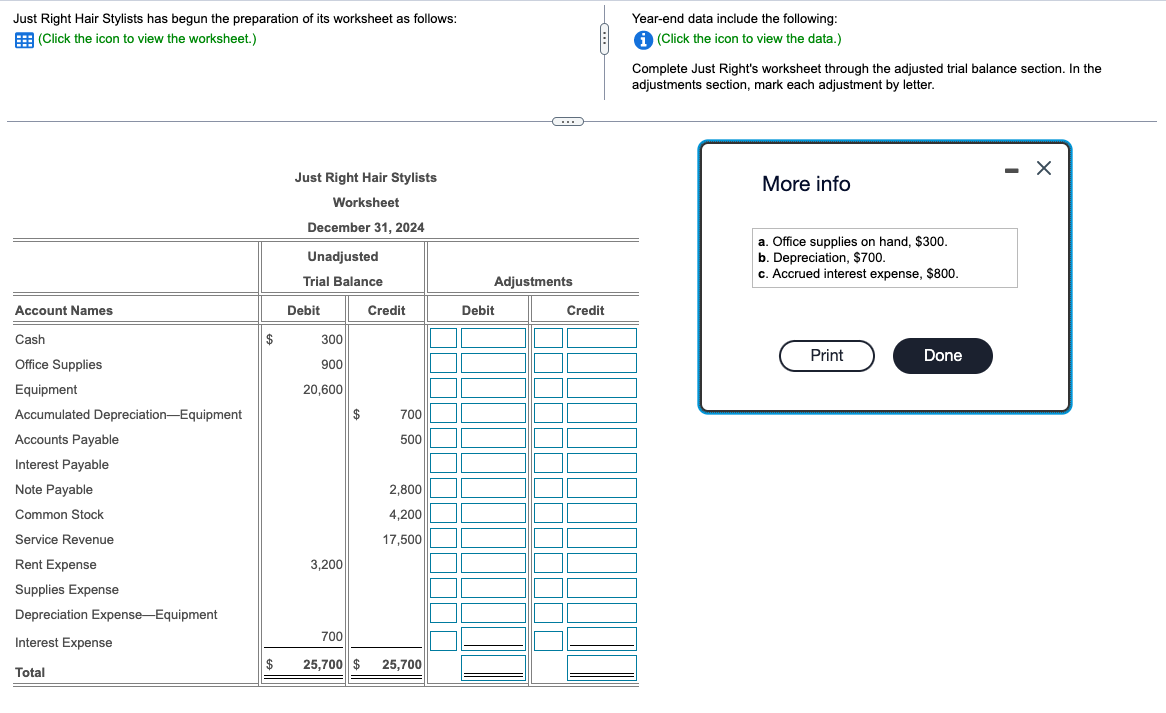Click the 'Supplies Expense' account name

tap(67, 590)
